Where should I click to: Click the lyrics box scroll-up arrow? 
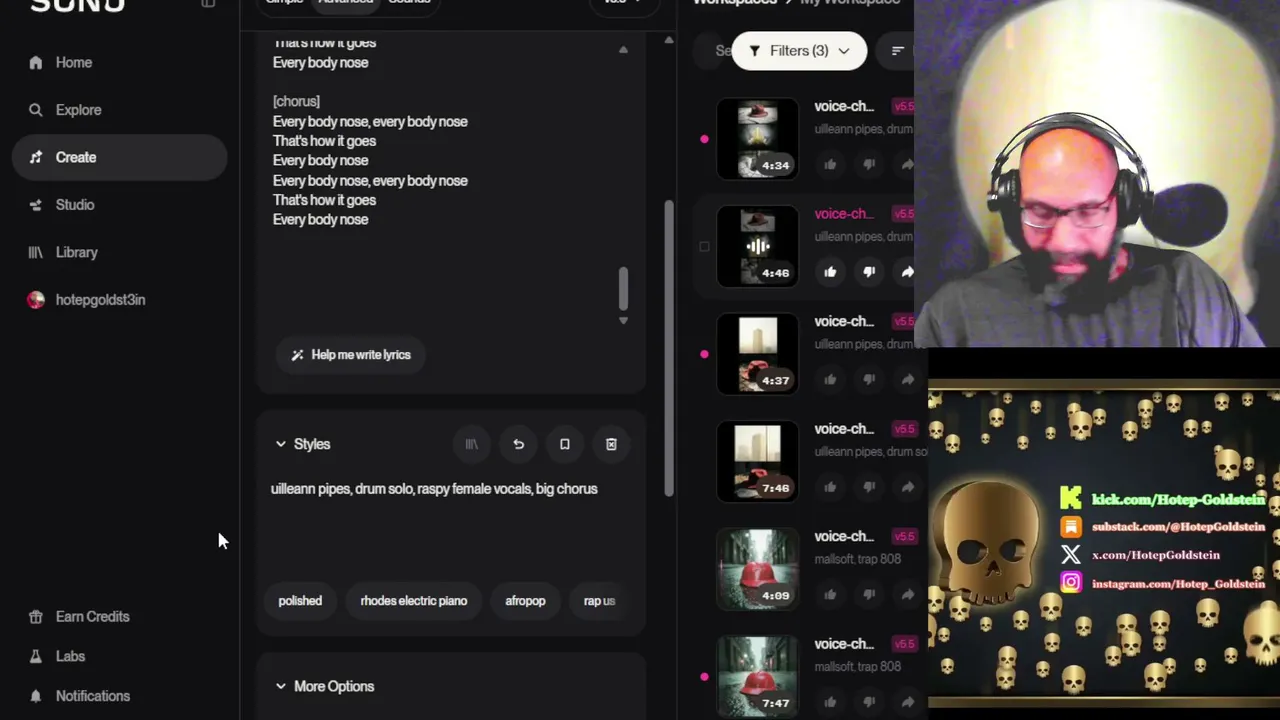click(x=623, y=50)
